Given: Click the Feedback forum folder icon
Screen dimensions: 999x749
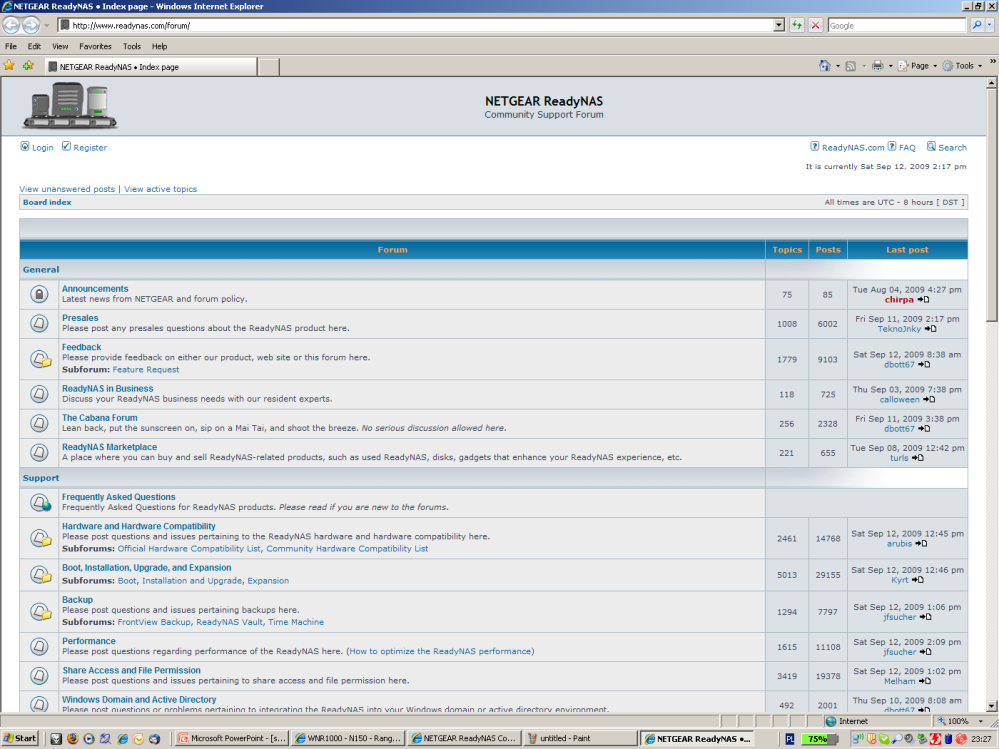Looking at the screenshot, I should [41, 359].
